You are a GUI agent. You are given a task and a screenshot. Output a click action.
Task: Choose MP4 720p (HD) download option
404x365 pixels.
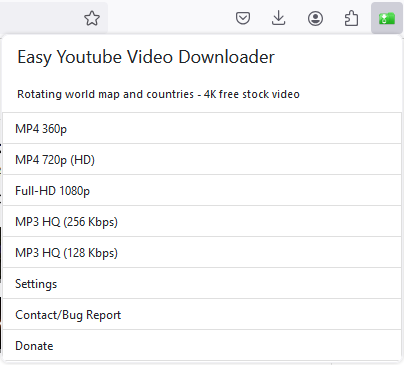pos(202,159)
